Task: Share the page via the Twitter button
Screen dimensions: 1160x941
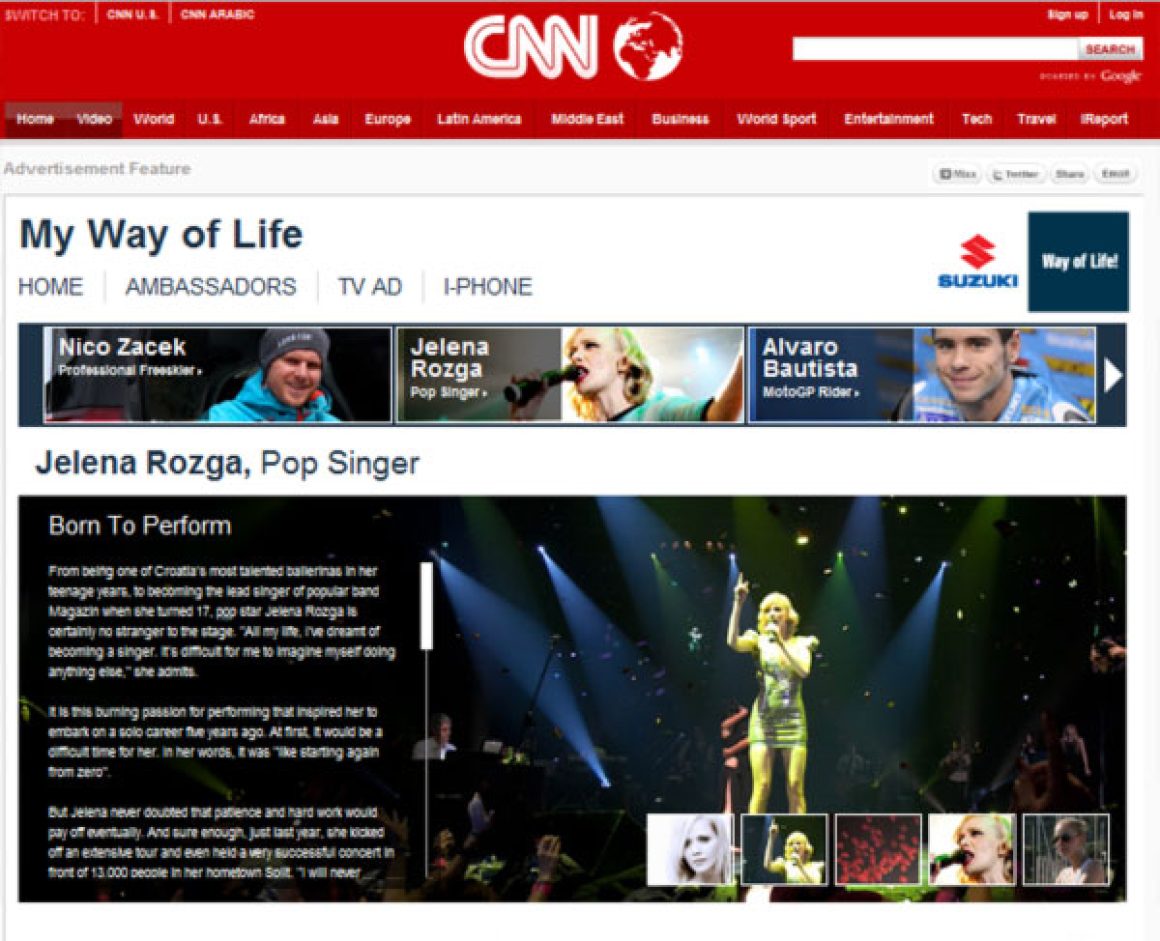Action: (x=1016, y=174)
